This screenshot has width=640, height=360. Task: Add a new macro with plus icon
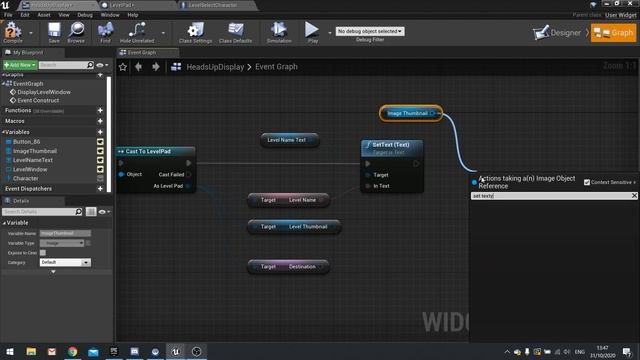pyautogui.click(x=100, y=121)
